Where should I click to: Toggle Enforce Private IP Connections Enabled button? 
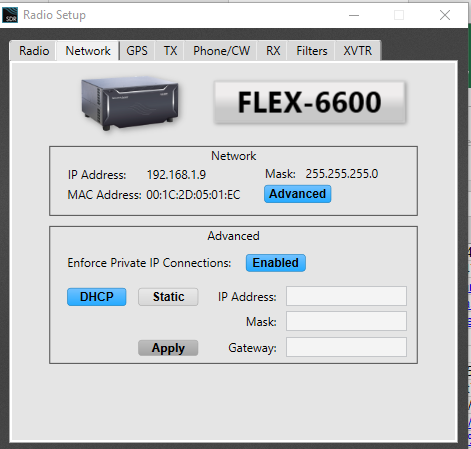[x=276, y=263]
